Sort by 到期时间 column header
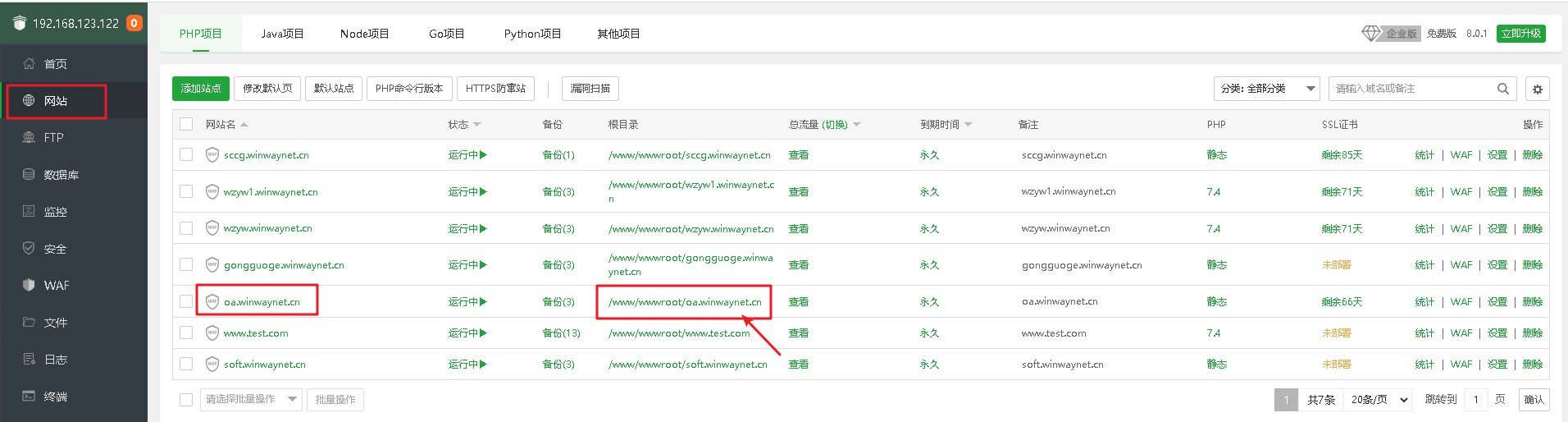 point(946,125)
